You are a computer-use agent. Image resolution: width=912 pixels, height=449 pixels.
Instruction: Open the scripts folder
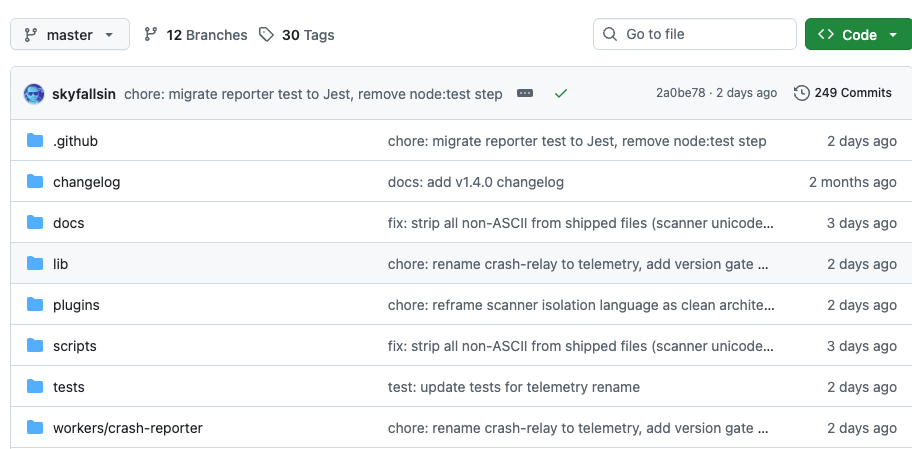75,346
